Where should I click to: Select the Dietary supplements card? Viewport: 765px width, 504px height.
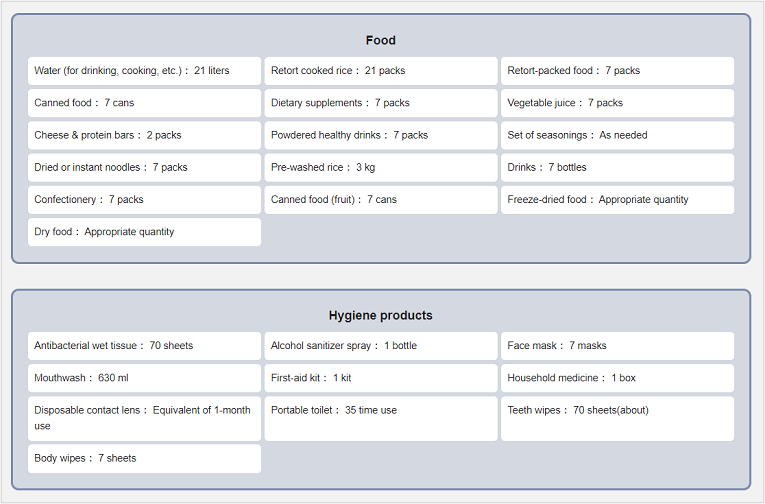point(381,103)
